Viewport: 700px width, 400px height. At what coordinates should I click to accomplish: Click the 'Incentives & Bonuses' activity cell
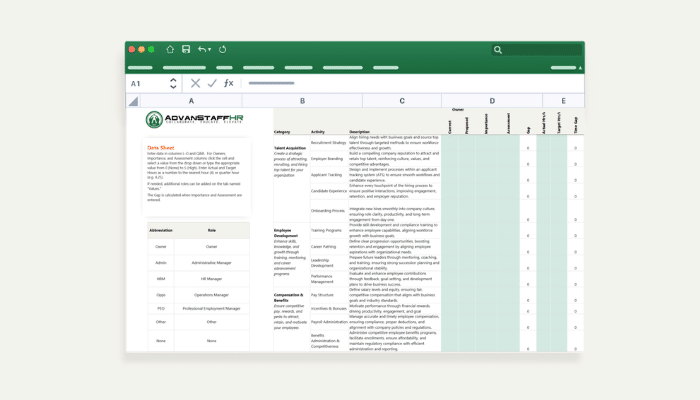329,308
